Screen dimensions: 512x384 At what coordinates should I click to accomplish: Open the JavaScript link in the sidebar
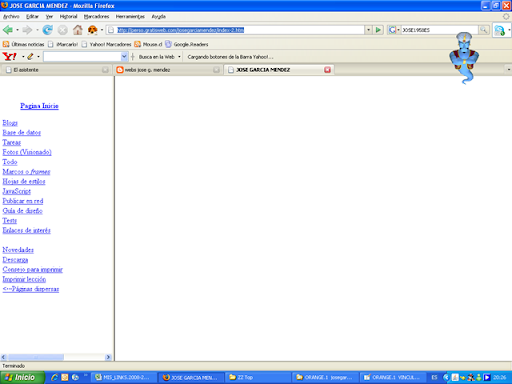(x=17, y=191)
